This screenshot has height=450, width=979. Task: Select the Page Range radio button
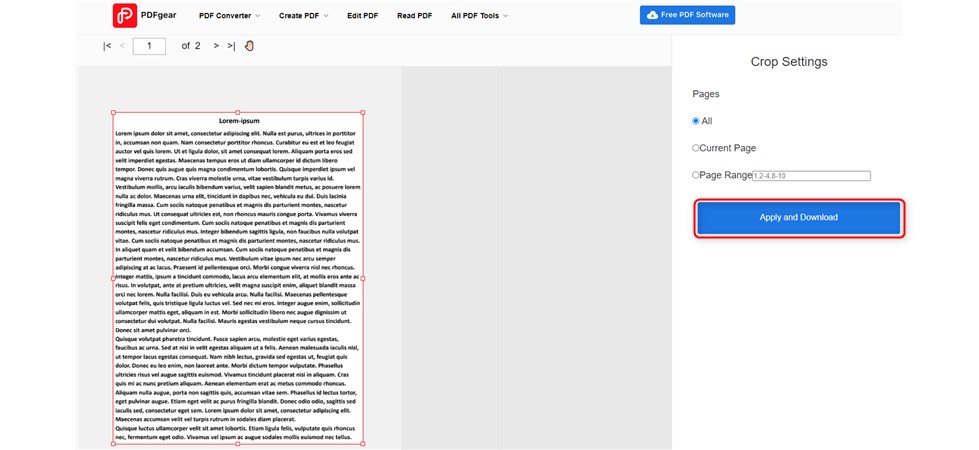pyautogui.click(x=696, y=175)
